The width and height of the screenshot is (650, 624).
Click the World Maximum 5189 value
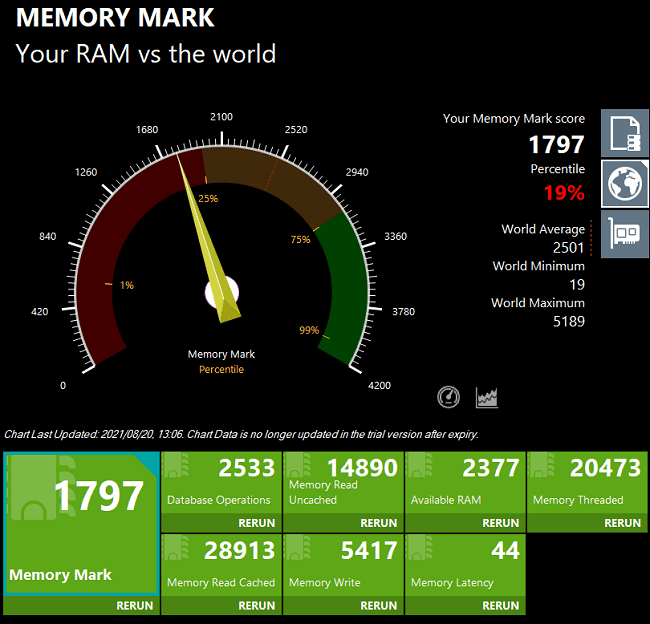tap(569, 321)
